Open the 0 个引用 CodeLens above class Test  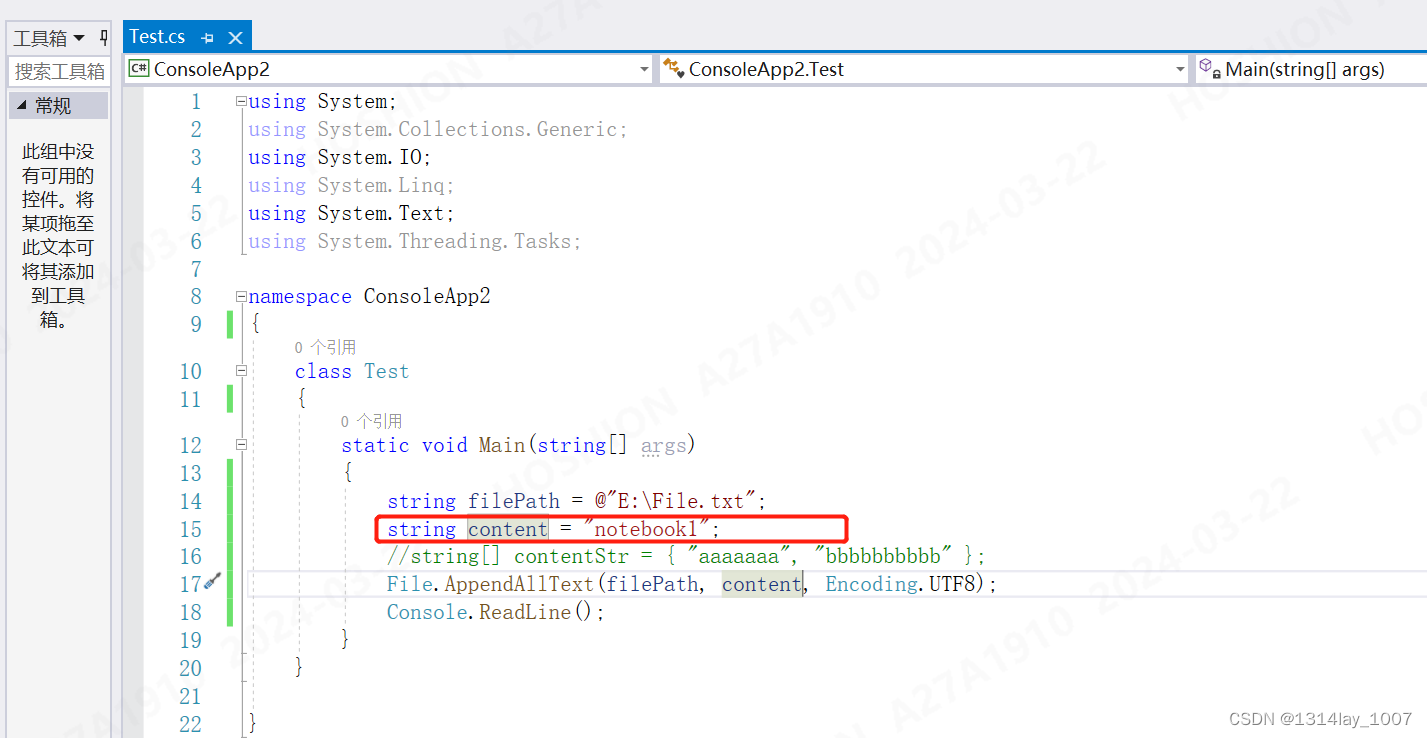pyautogui.click(x=325, y=347)
